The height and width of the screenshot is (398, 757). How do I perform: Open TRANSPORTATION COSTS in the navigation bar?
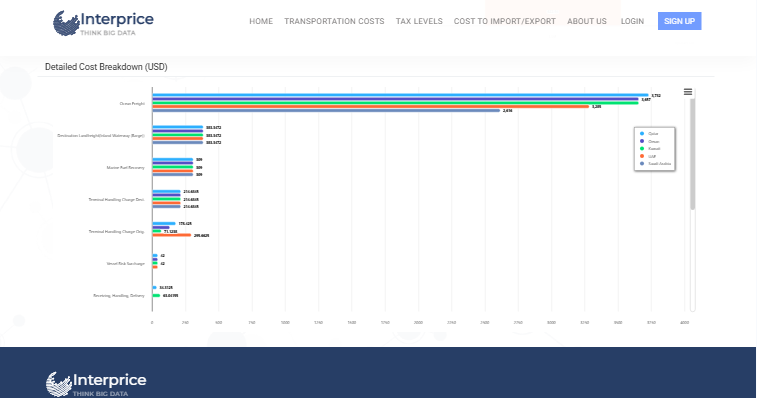[334, 21]
